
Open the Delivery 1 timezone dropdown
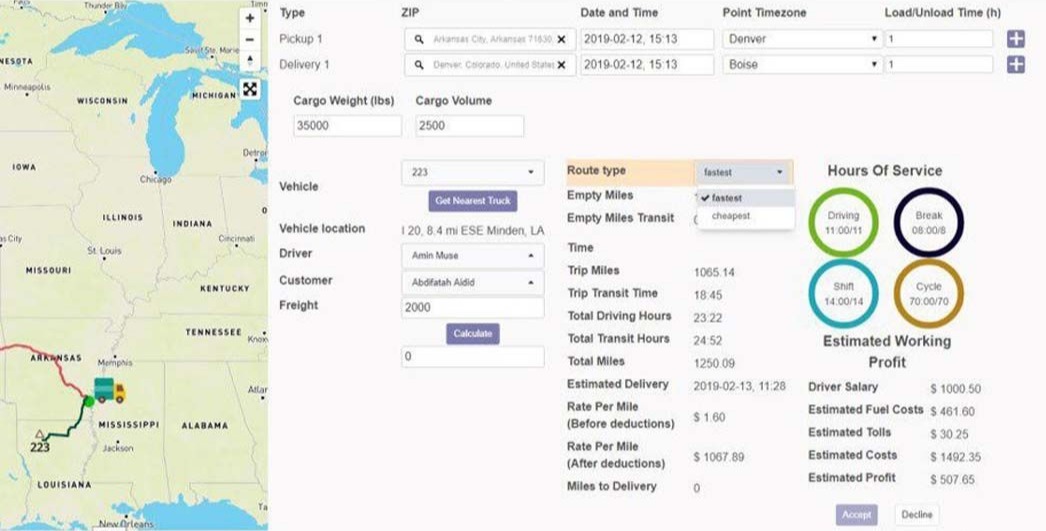(x=801, y=65)
